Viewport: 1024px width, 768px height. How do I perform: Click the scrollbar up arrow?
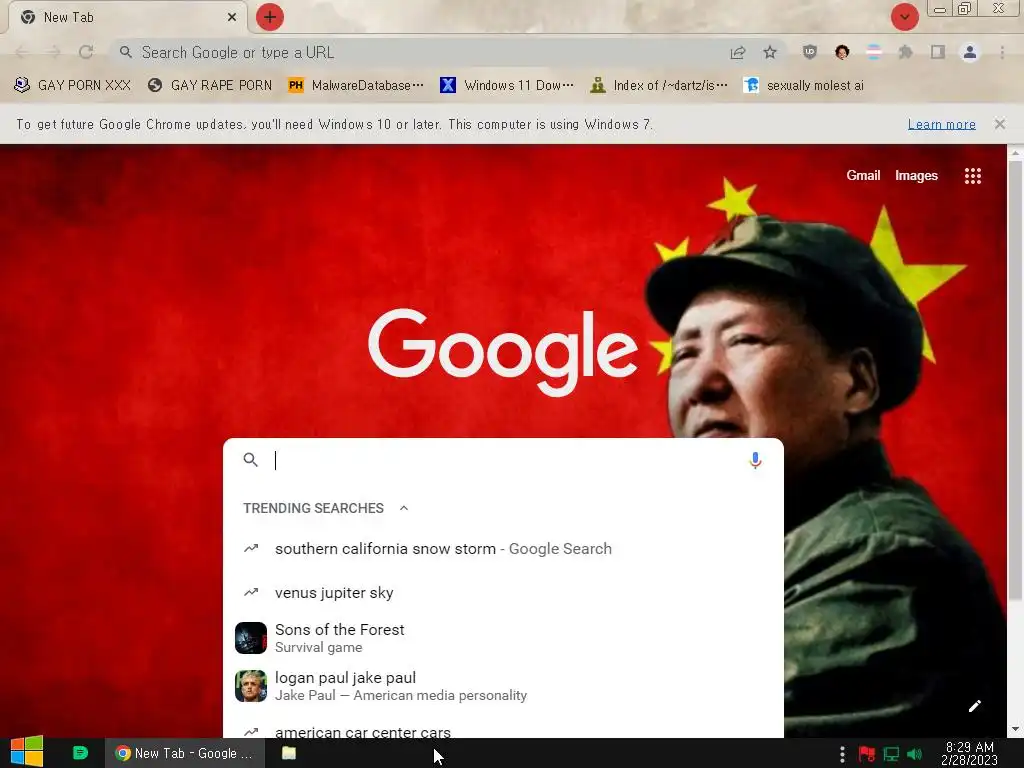pyautogui.click(x=1014, y=153)
